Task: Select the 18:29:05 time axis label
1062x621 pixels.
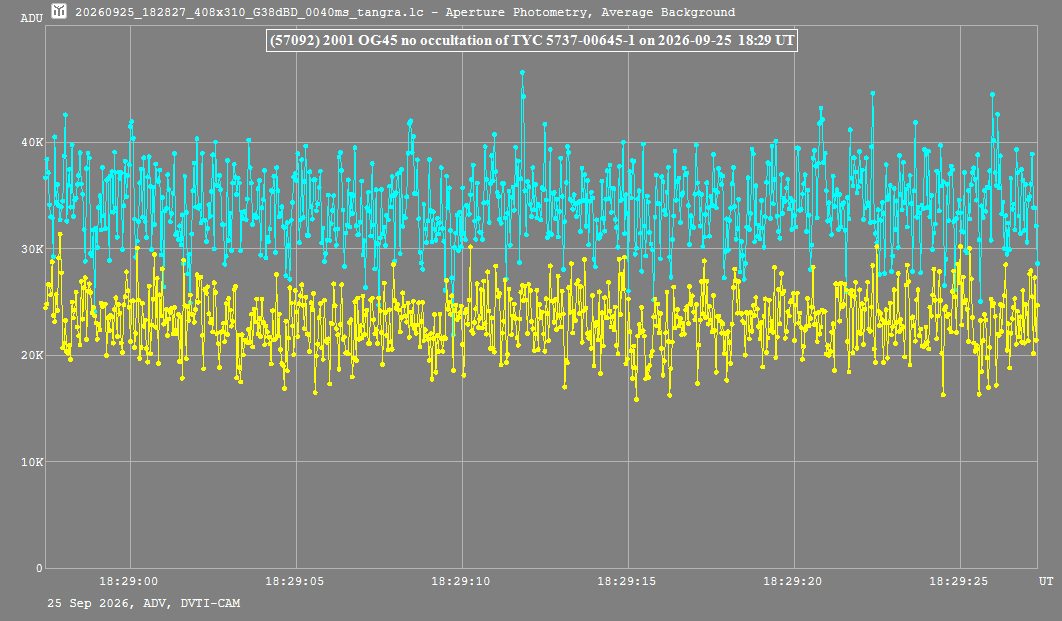Action: [295, 581]
